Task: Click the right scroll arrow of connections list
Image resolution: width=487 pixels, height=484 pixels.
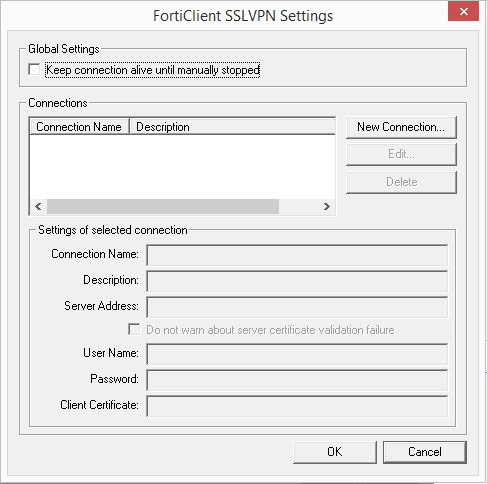Action: [x=327, y=207]
